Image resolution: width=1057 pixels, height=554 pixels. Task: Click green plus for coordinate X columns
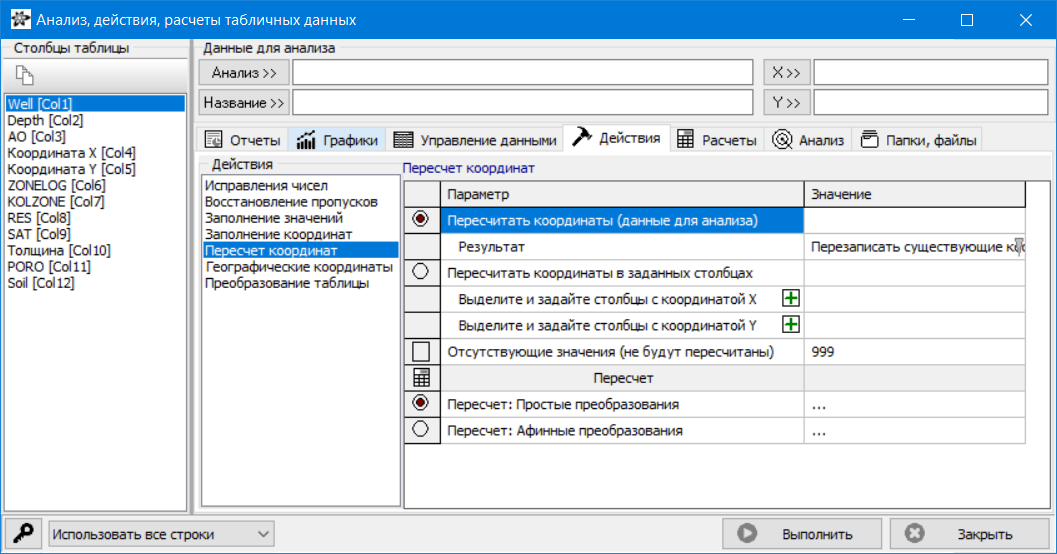click(x=791, y=299)
